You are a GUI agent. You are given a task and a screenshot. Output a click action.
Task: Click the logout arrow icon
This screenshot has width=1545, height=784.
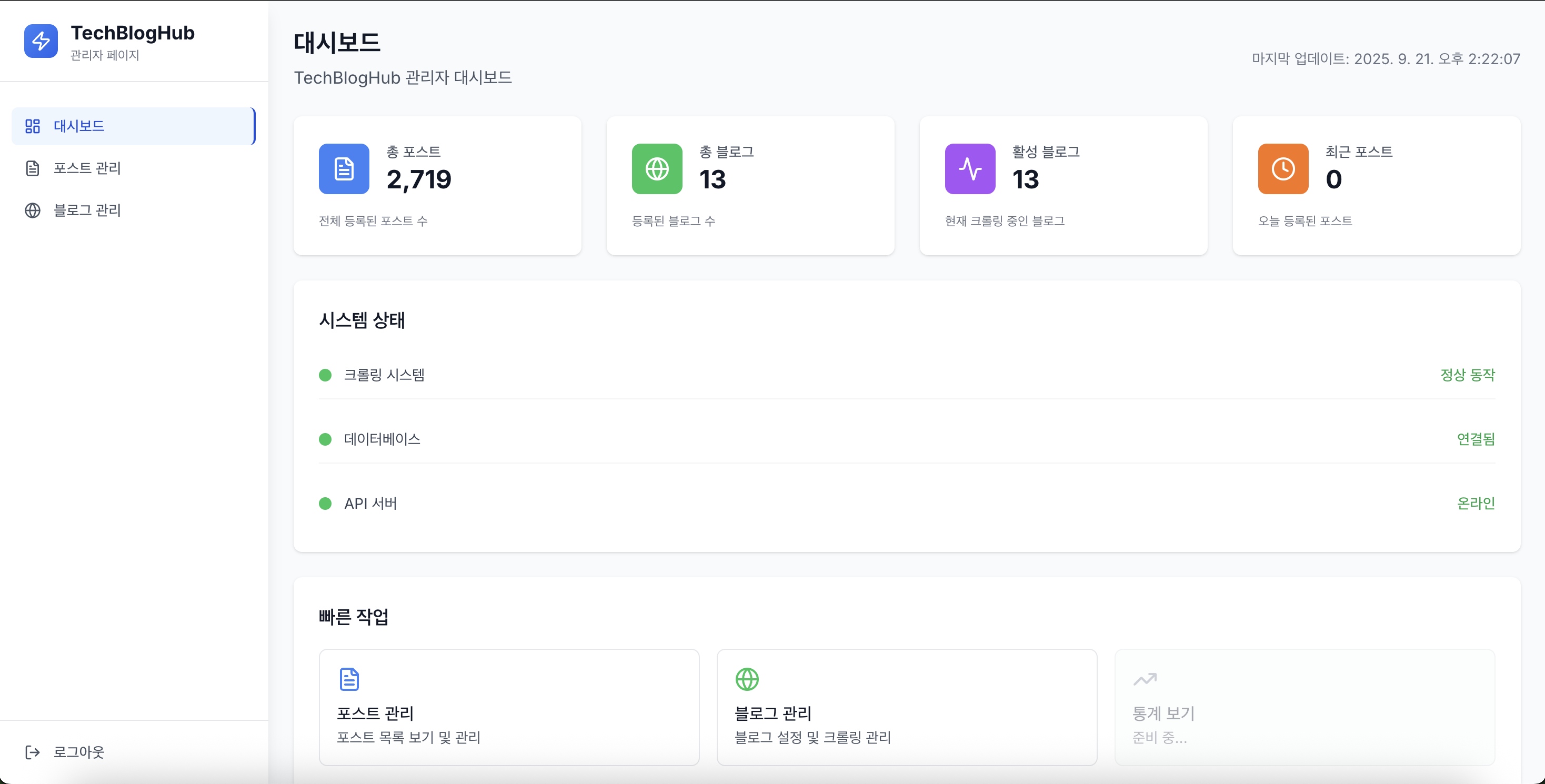pyautogui.click(x=33, y=752)
